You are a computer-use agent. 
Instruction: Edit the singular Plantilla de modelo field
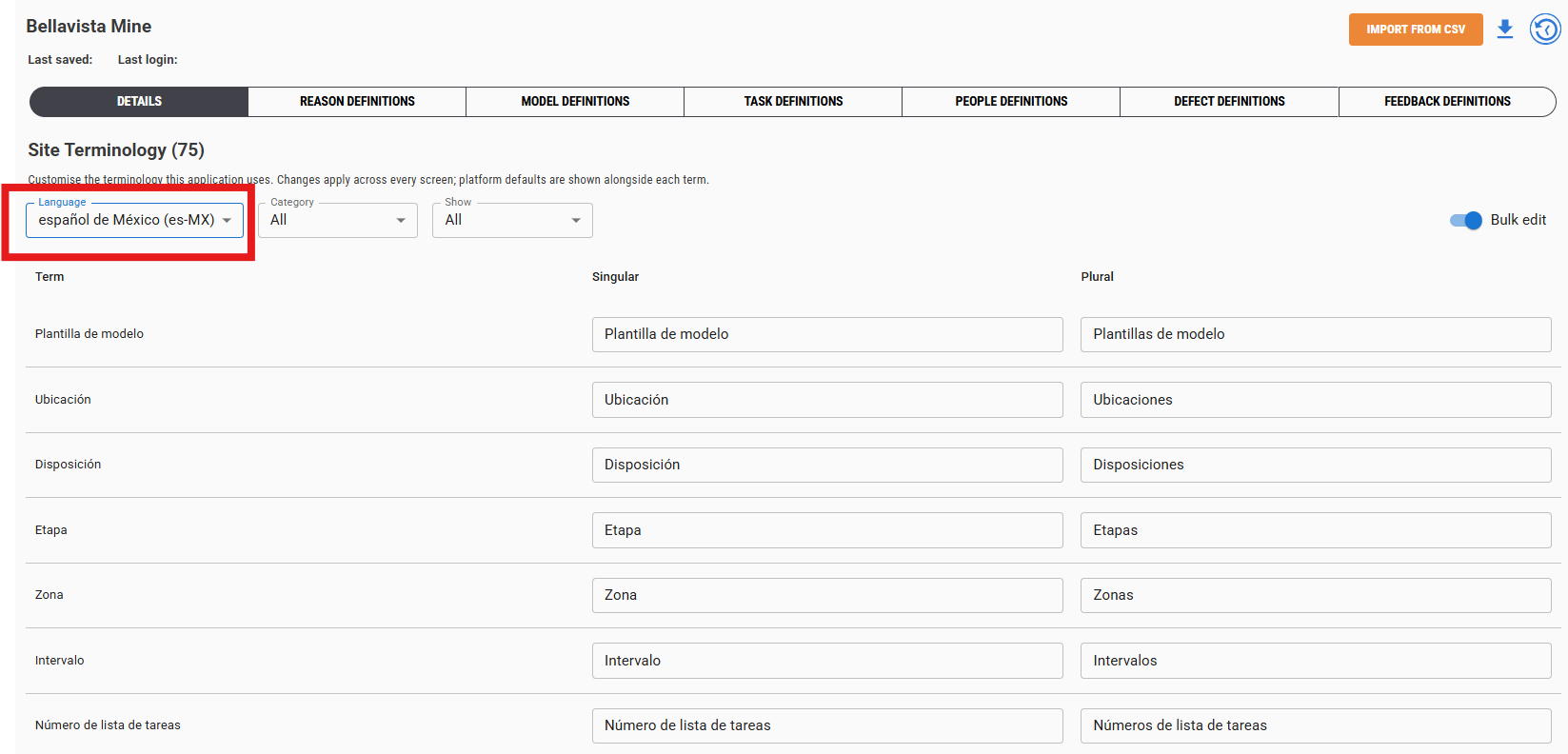(x=827, y=334)
